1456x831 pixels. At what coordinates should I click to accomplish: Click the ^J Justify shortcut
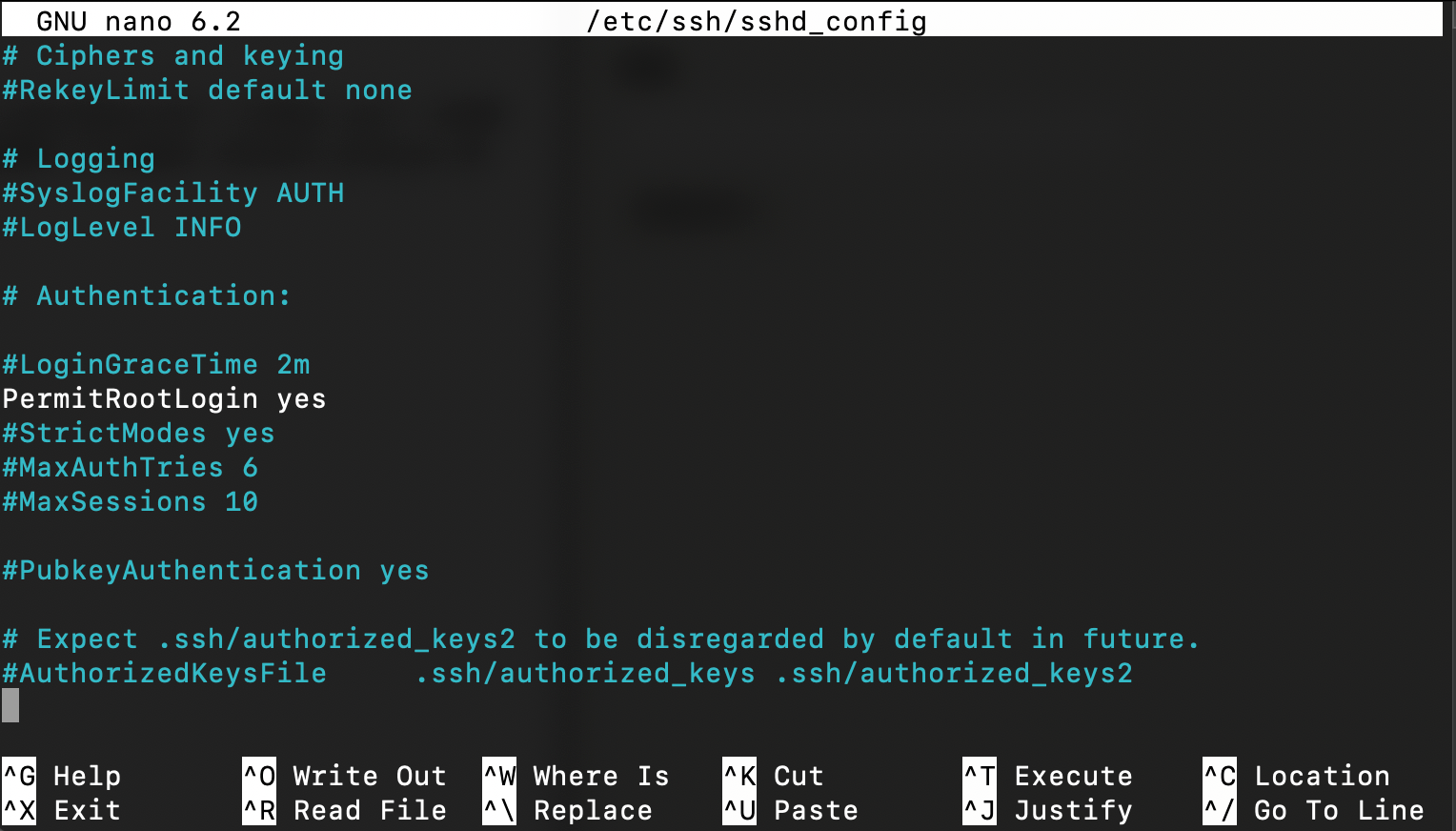point(1048,810)
